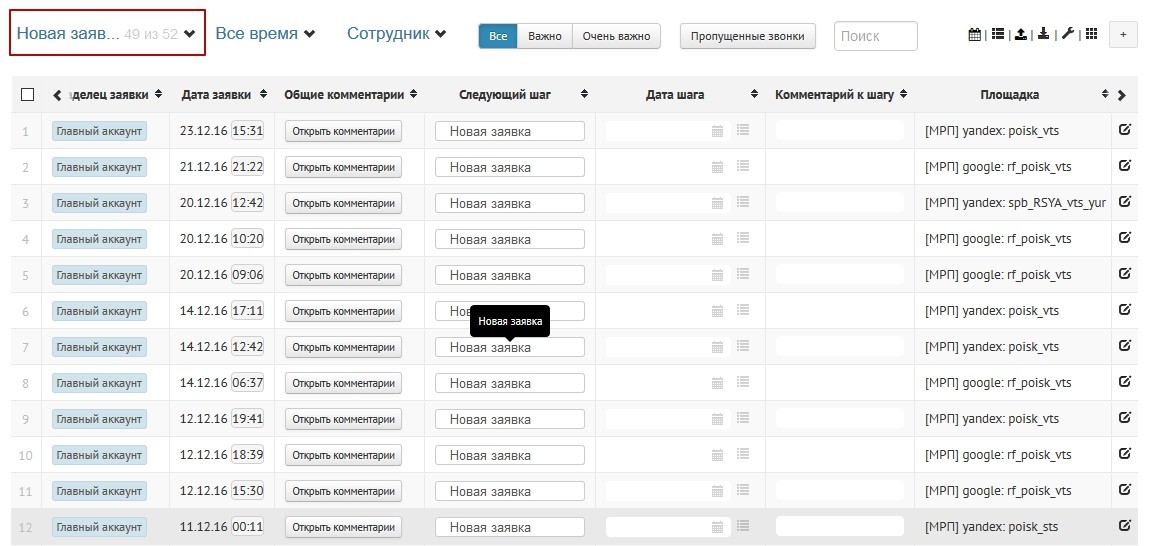Click the download icon in toolbar

coord(1044,35)
